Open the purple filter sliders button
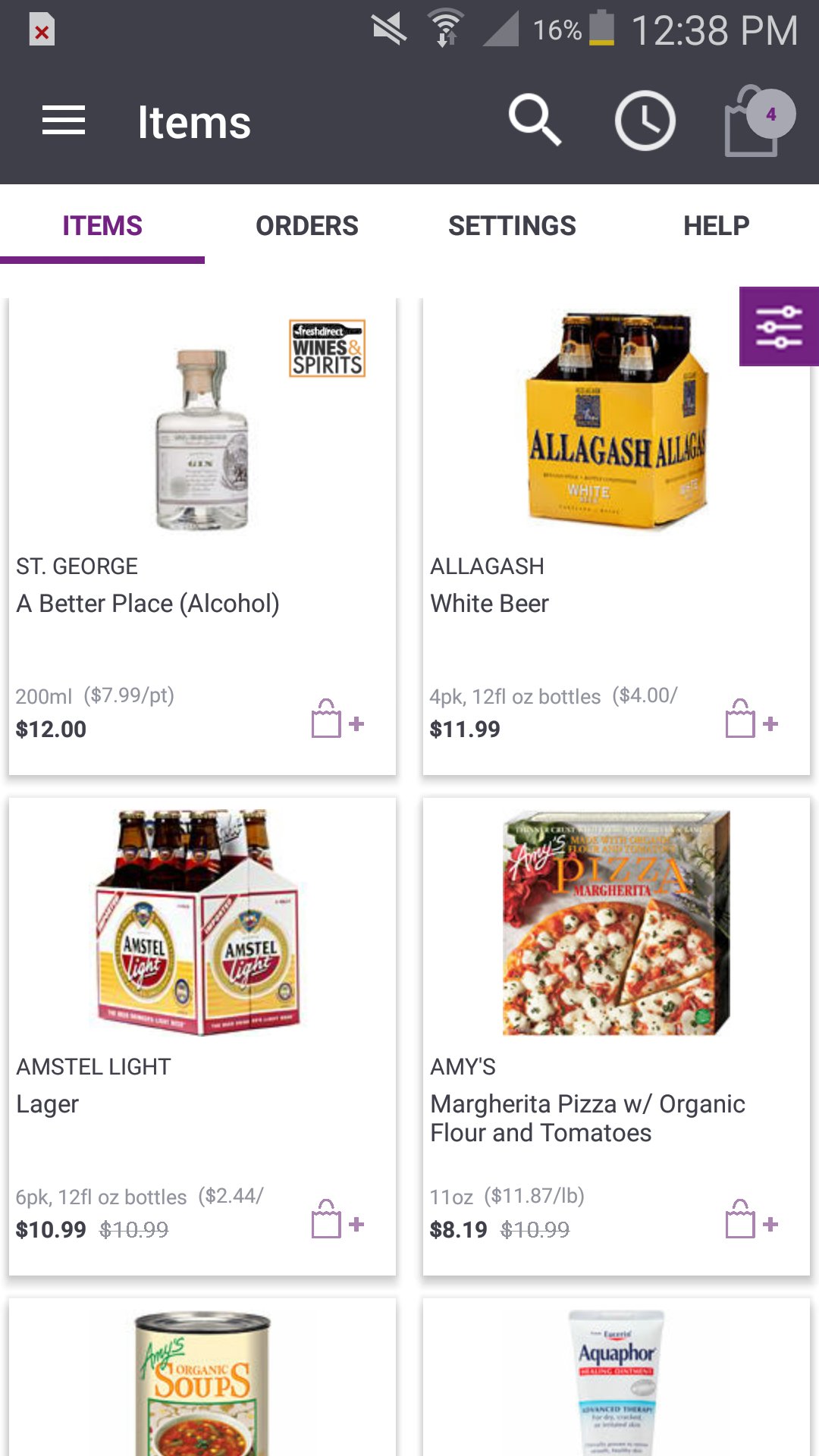819x1456 pixels. coord(779,326)
